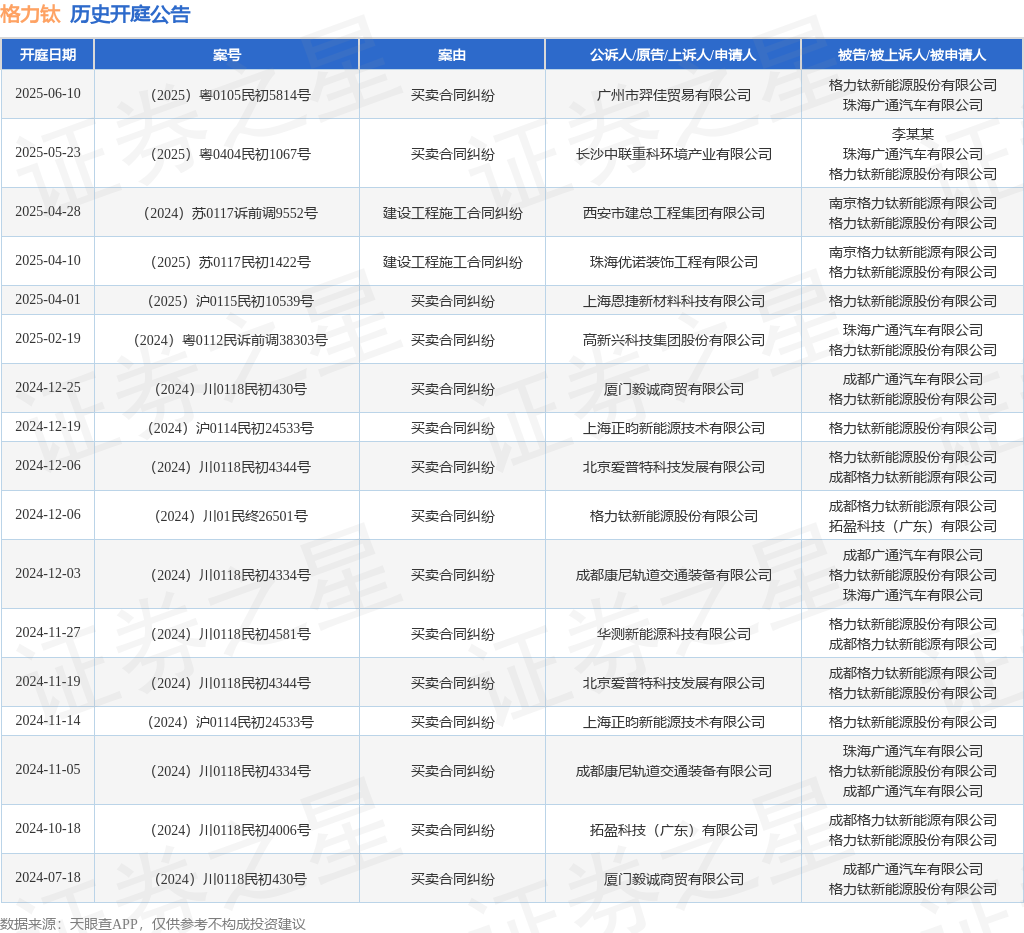Click plaintiff 西安市建总工程集团有限公司
Image resolution: width=1024 pixels, height=933 pixels.
pos(673,213)
